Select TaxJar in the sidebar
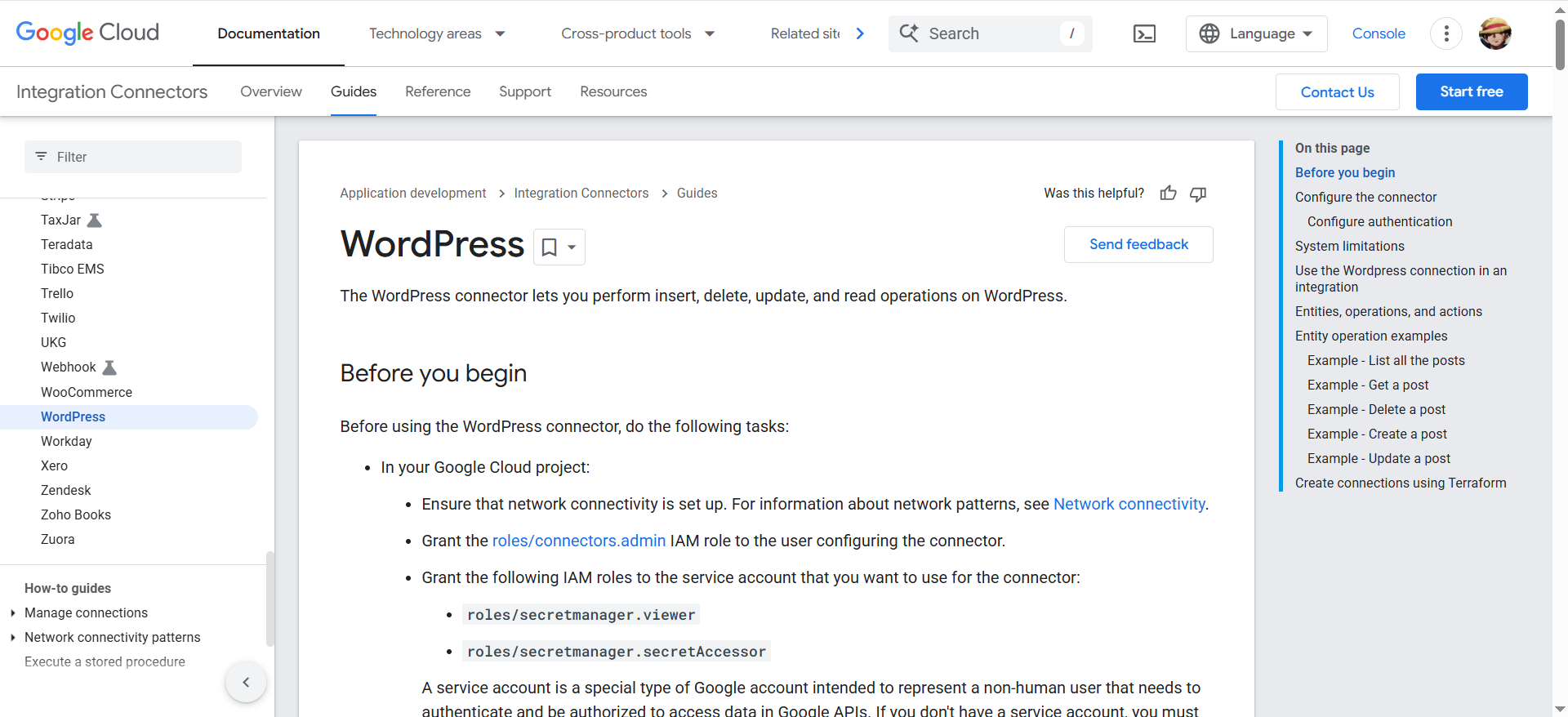The image size is (1568, 717). 61,220
